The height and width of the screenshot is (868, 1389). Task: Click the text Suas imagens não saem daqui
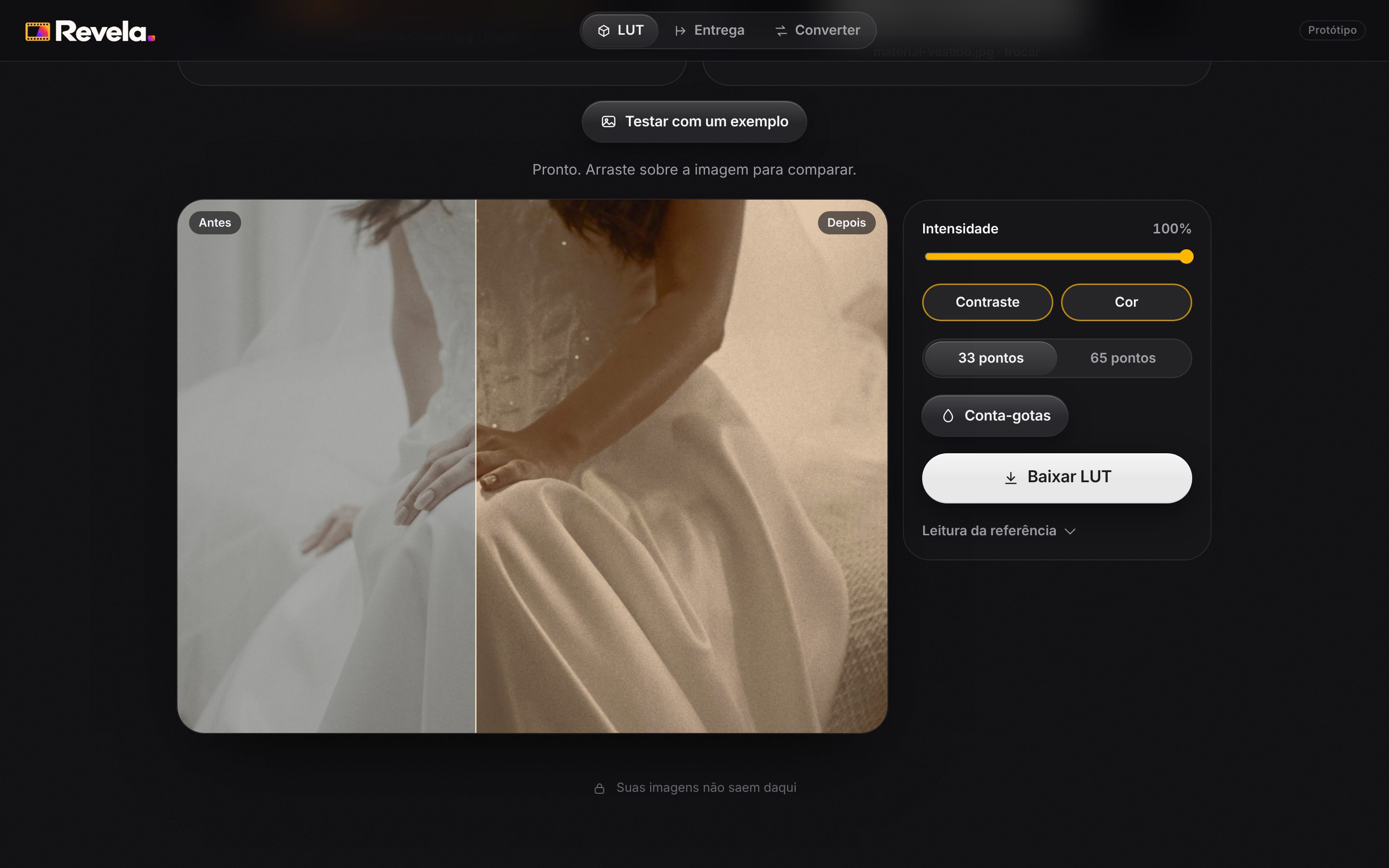click(706, 787)
